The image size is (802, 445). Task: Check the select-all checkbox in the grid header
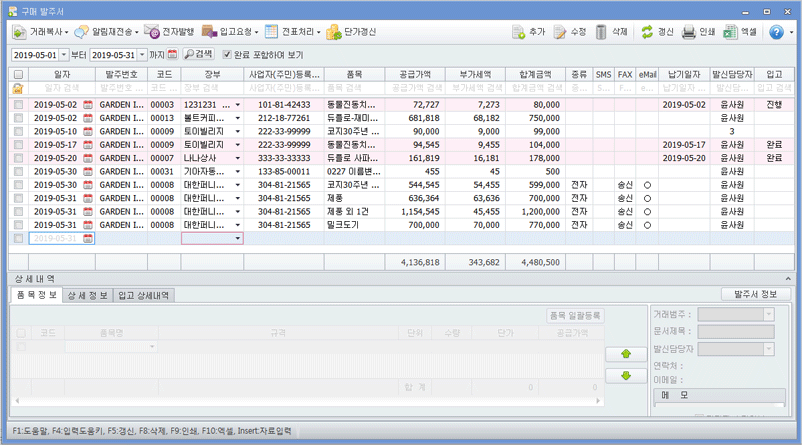(18, 74)
